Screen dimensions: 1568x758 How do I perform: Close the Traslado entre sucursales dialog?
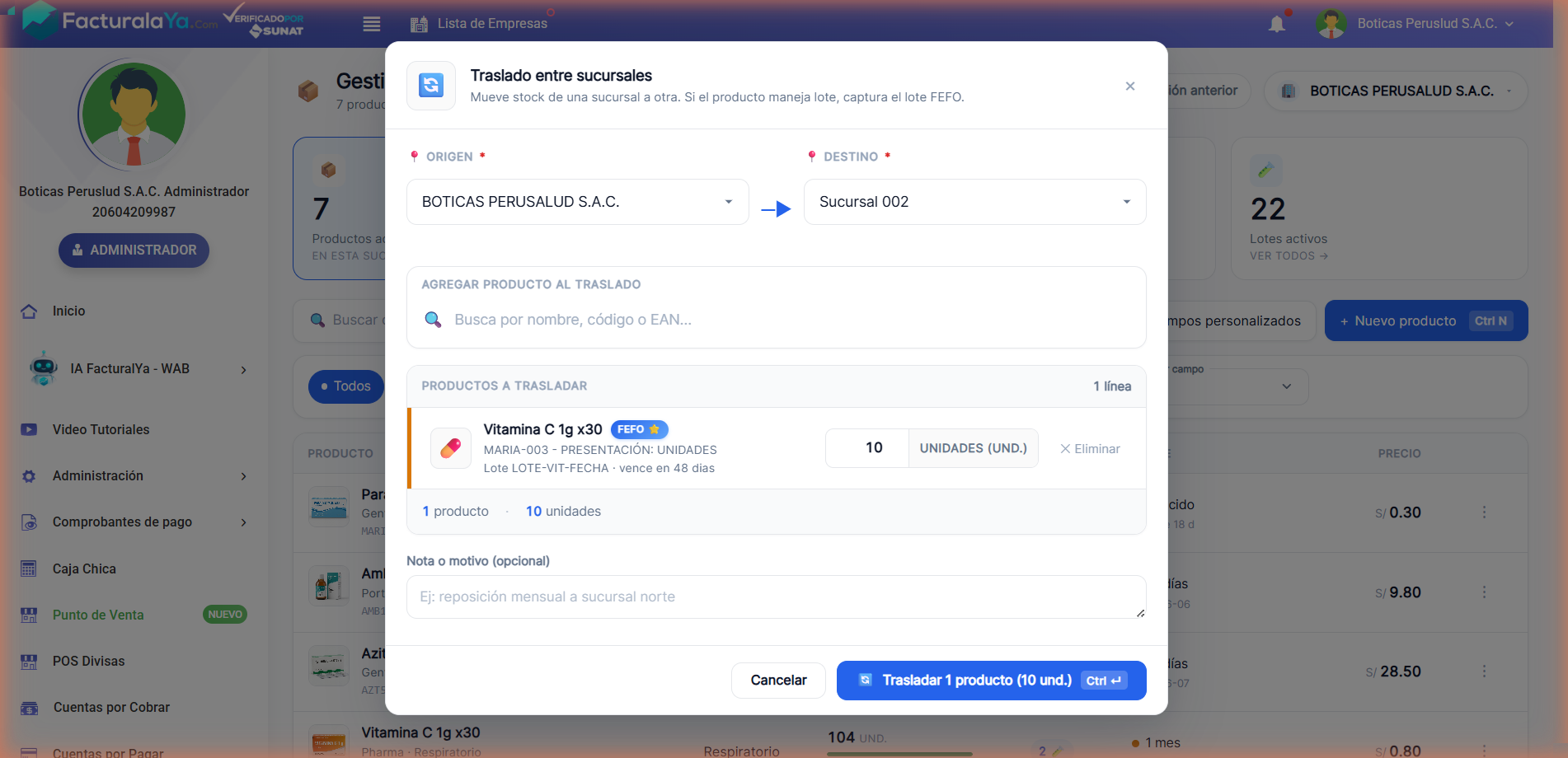tap(1130, 87)
